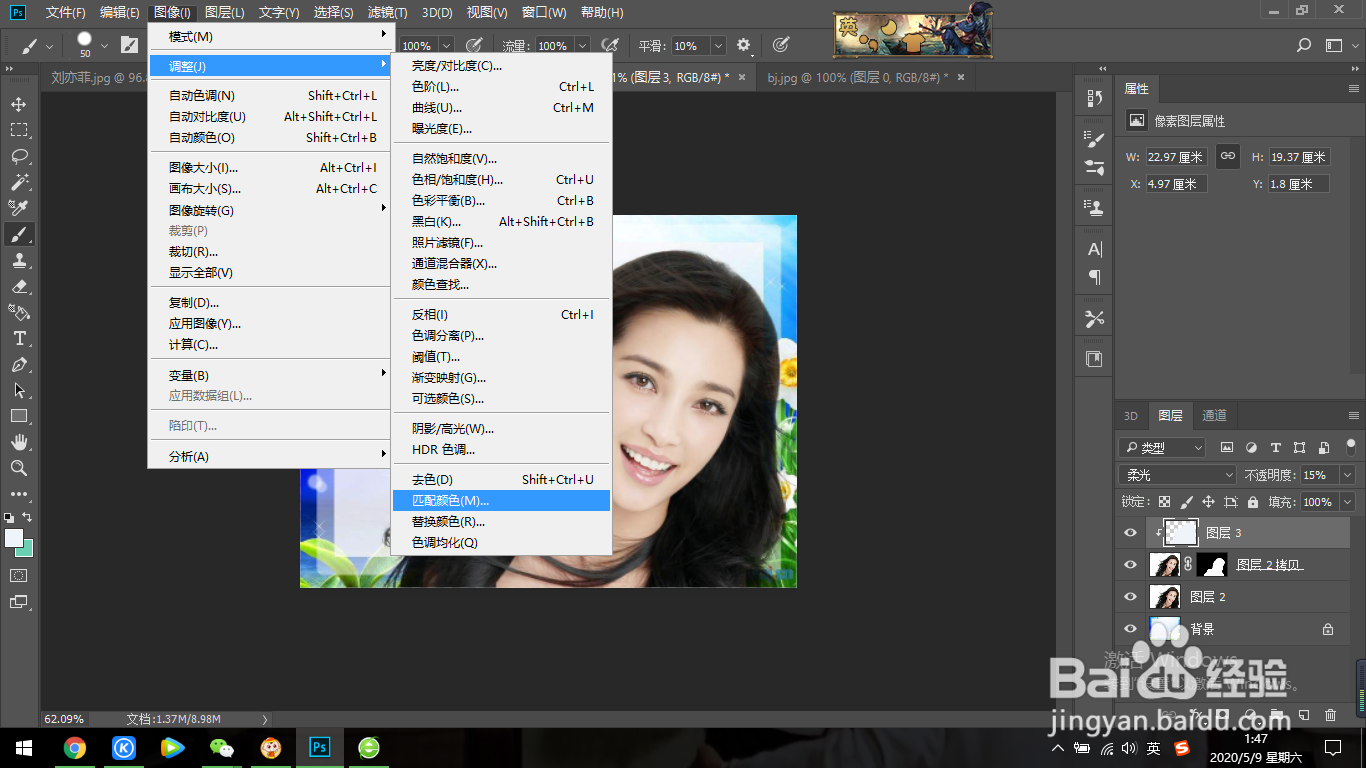This screenshot has height=768, width=1366.
Task: Choose 色相/饱和度(H)... menu item
Action: click(501, 180)
